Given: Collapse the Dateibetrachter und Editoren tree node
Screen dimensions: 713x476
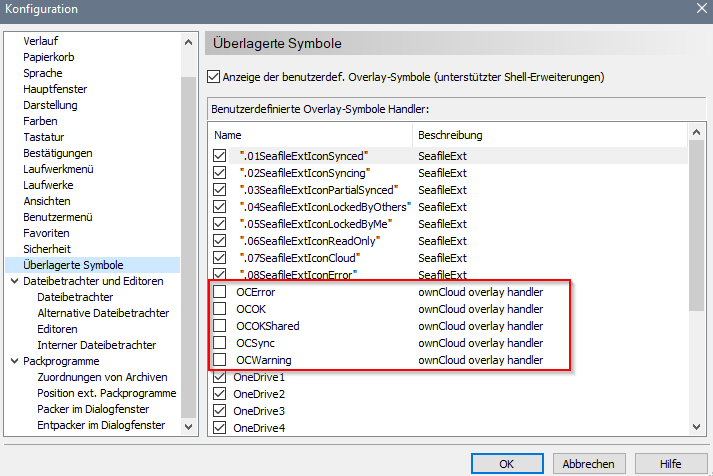Looking at the screenshot, I should 12,281.
